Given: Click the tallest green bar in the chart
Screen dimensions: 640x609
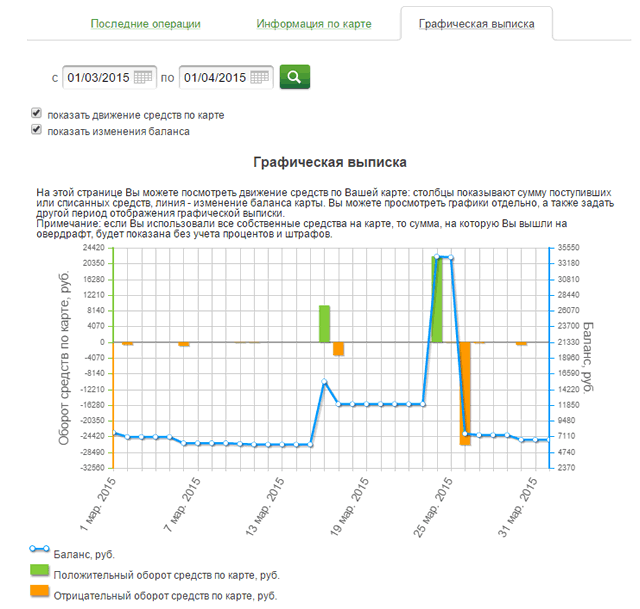Looking at the screenshot, I should click(x=437, y=300).
